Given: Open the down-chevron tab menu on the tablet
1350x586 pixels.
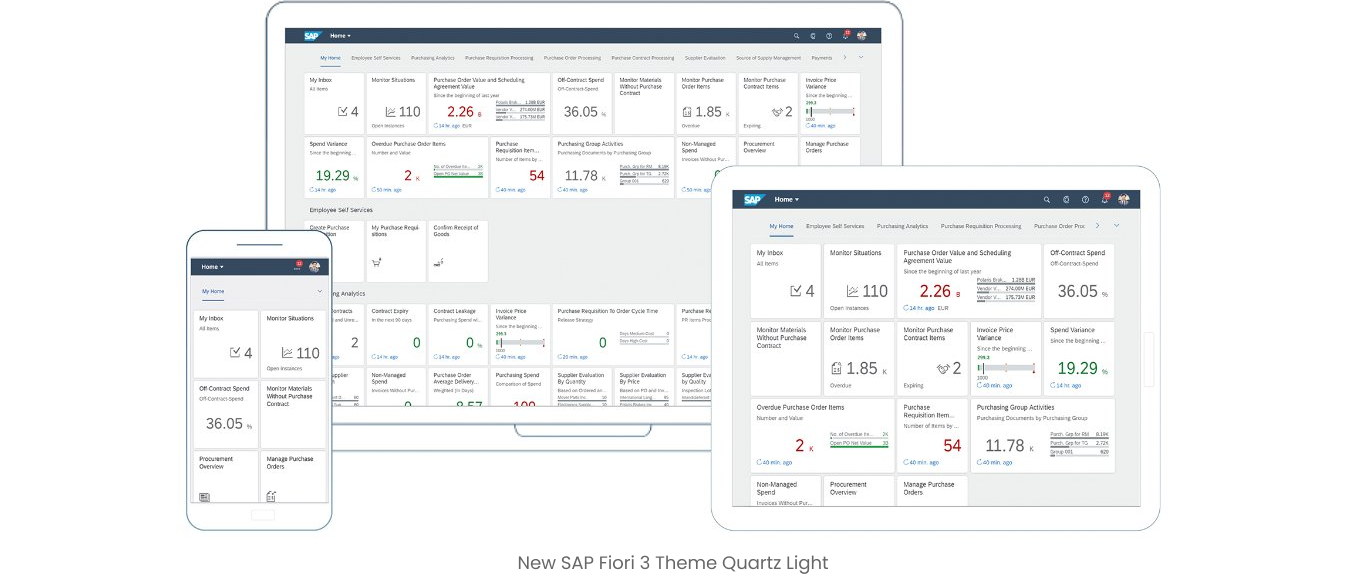Looking at the screenshot, I should click(1116, 226).
